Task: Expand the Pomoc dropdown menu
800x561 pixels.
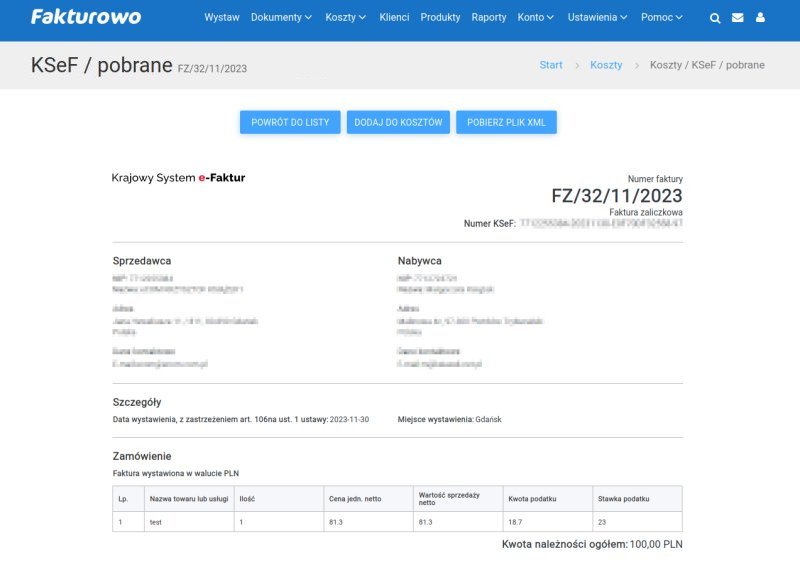Action: [662, 17]
